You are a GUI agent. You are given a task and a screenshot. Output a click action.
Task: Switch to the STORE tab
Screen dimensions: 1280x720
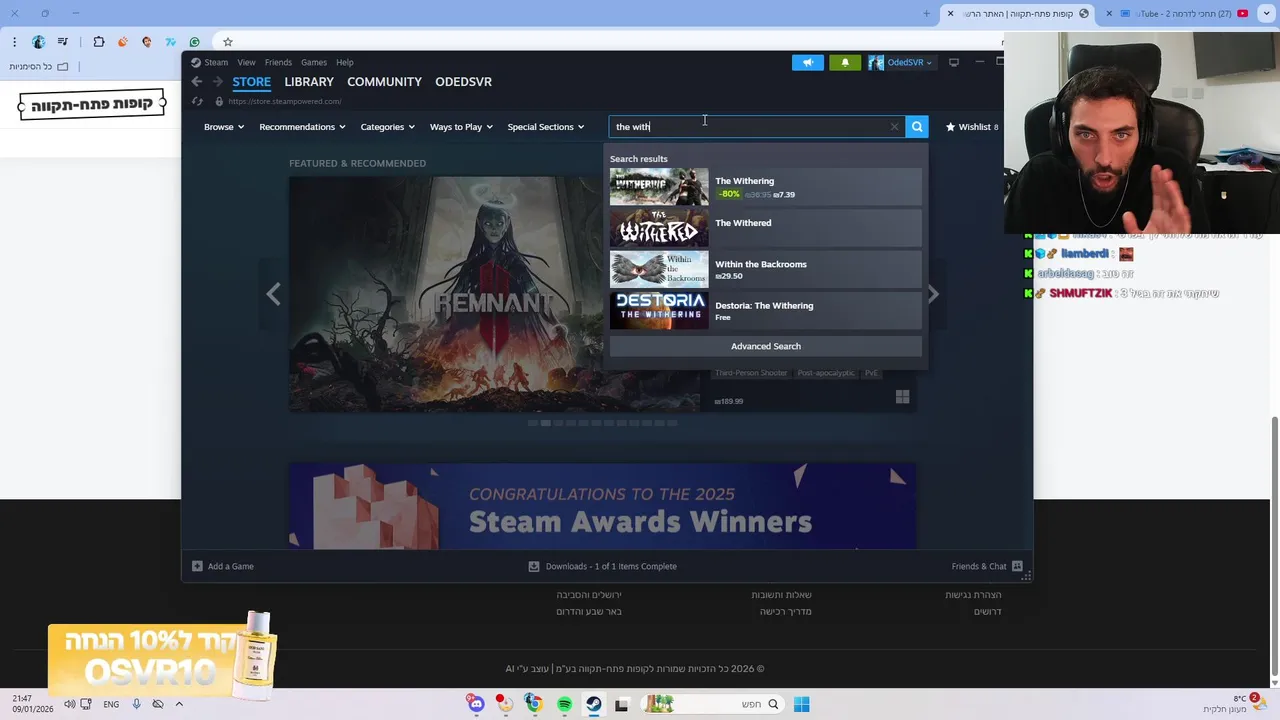(x=251, y=82)
